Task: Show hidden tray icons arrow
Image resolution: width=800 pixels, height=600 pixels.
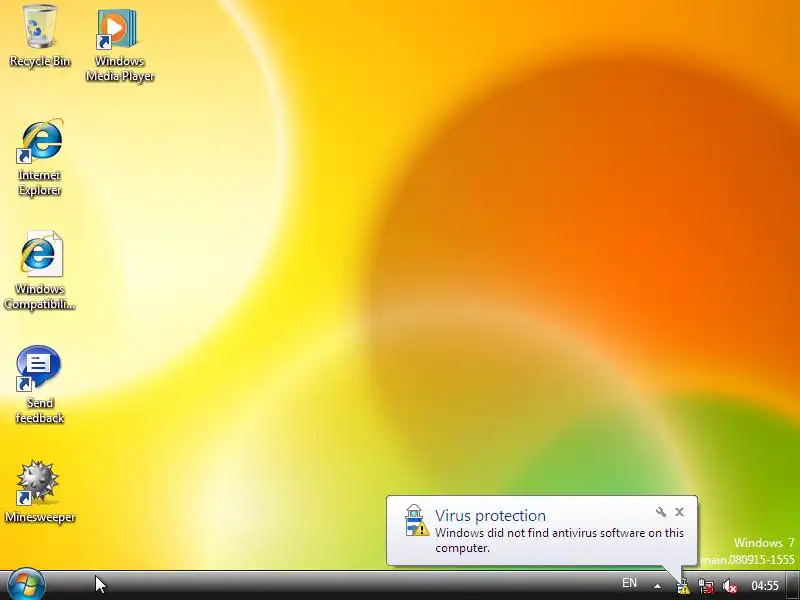Action: [x=658, y=586]
